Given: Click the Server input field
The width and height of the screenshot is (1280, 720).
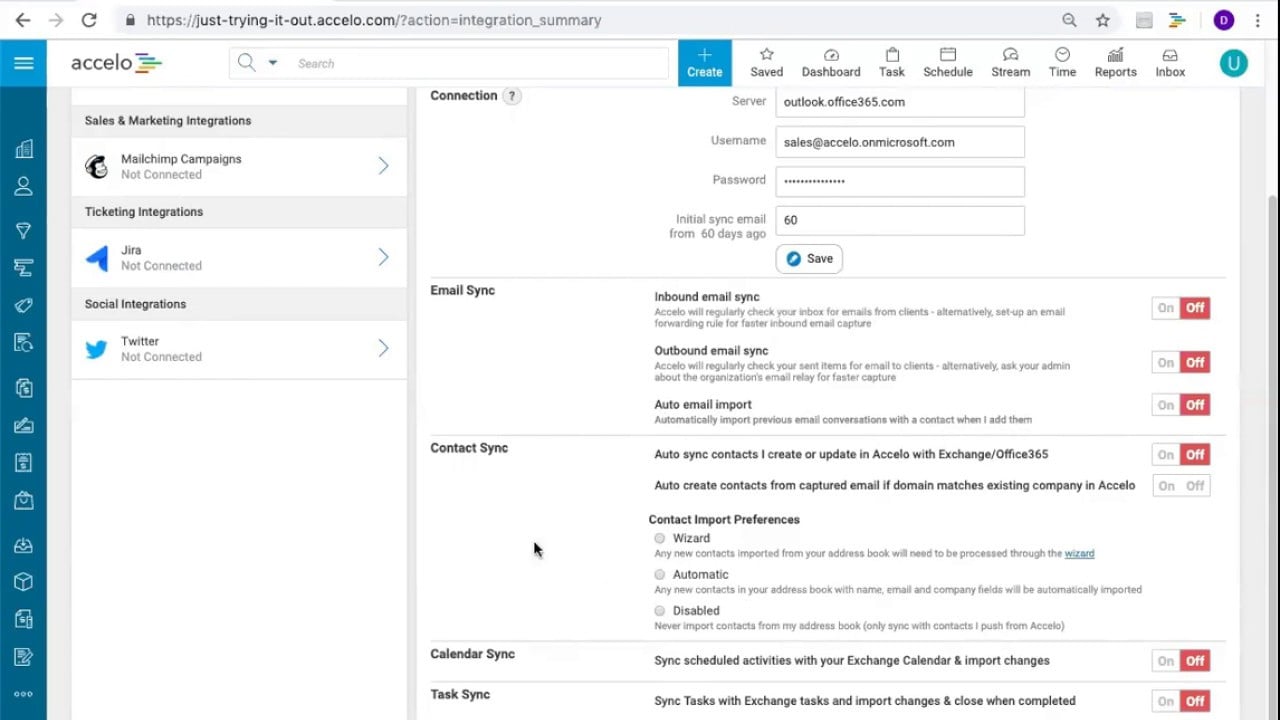Looking at the screenshot, I should 899,102.
